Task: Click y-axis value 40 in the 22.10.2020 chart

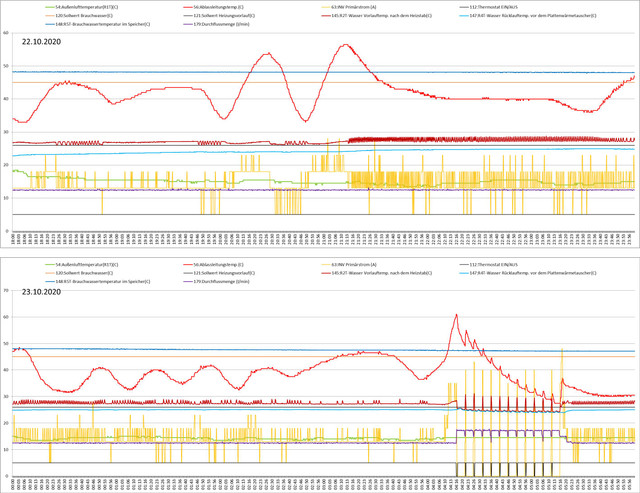Action: pyautogui.click(x=6, y=99)
